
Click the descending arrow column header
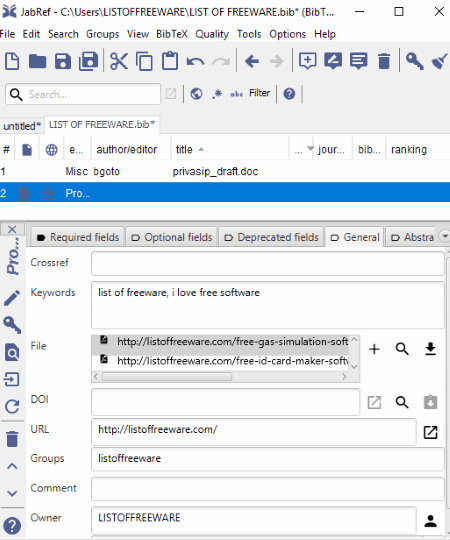(301, 149)
